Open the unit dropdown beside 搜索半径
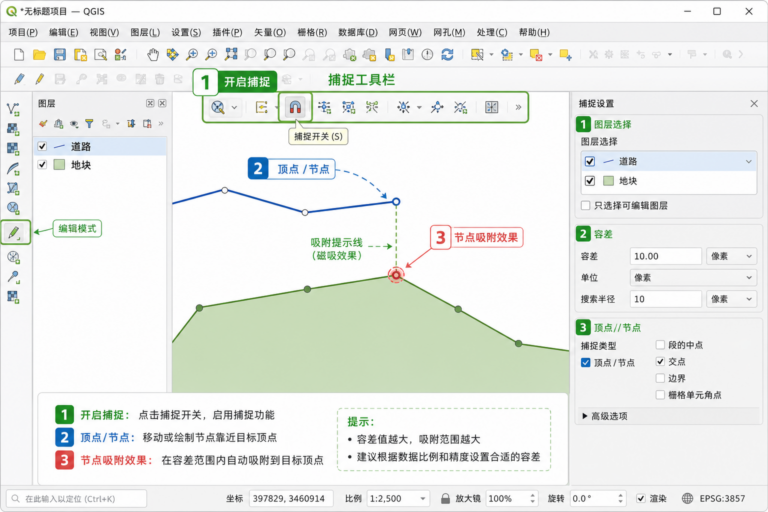The image size is (768, 512). coord(731,299)
